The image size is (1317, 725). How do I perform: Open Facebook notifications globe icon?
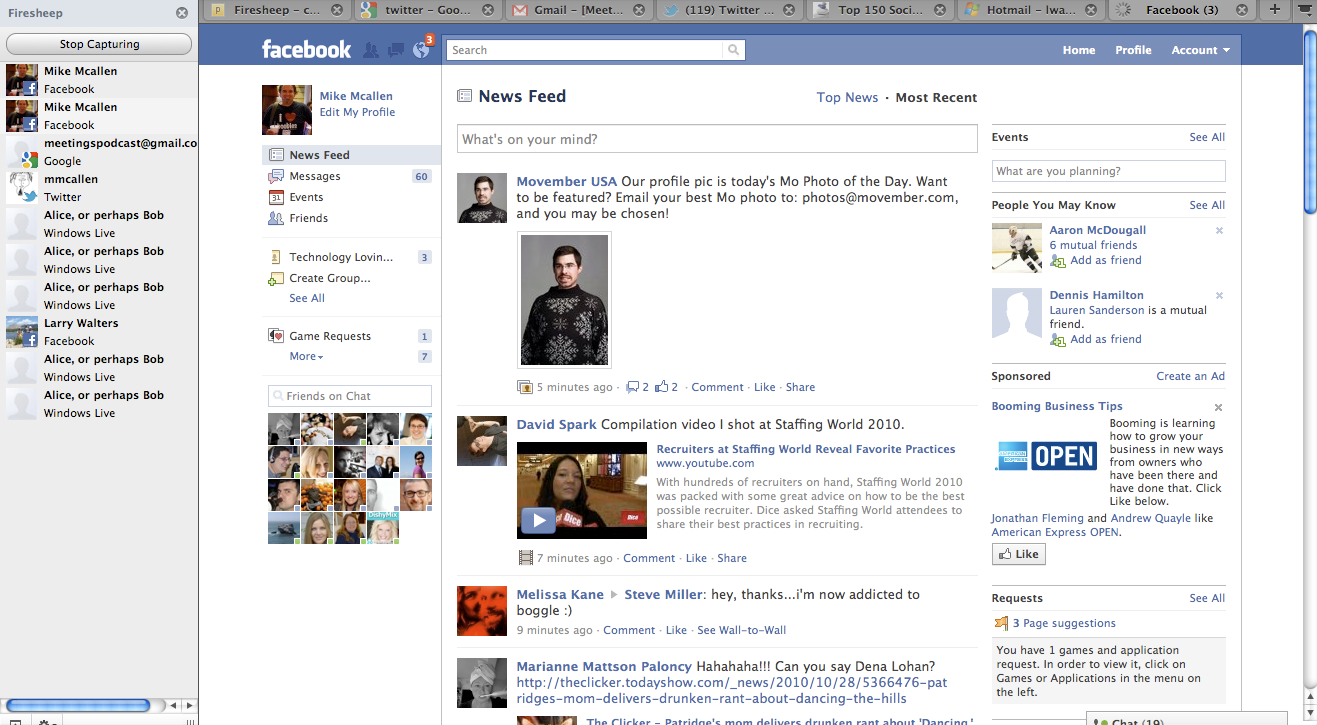[x=421, y=50]
